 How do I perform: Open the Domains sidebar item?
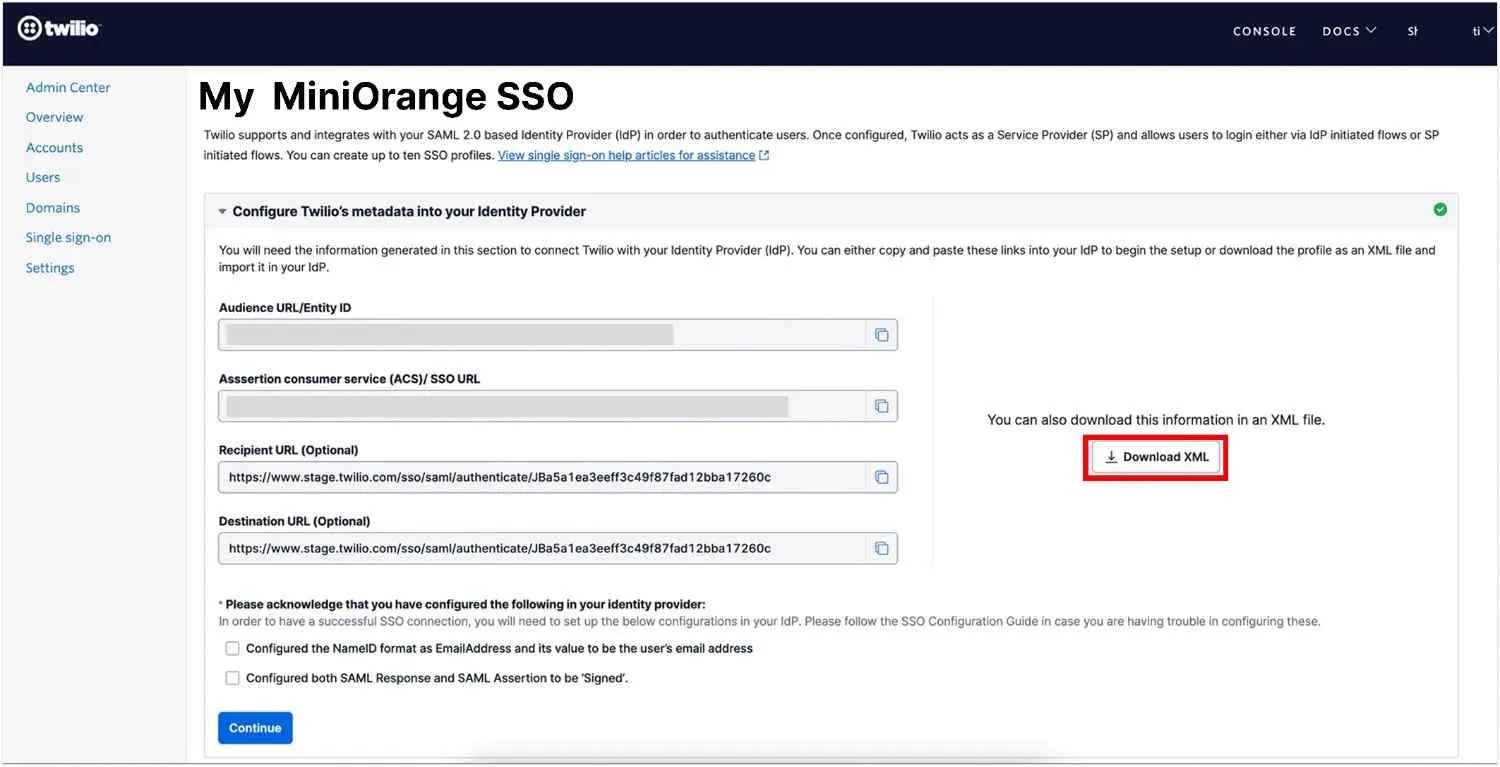pyautogui.click(x=53, y=208)
